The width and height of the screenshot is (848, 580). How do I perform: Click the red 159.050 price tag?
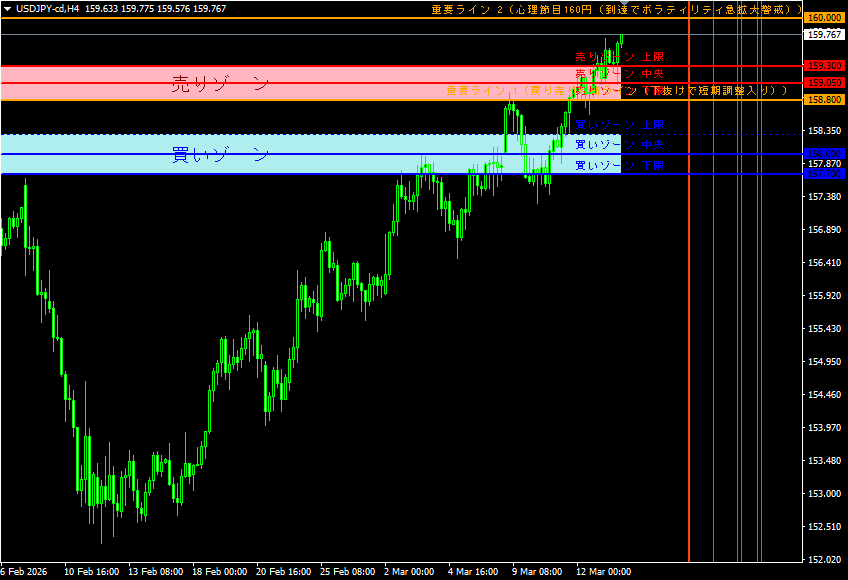click(x=825, y=82)
